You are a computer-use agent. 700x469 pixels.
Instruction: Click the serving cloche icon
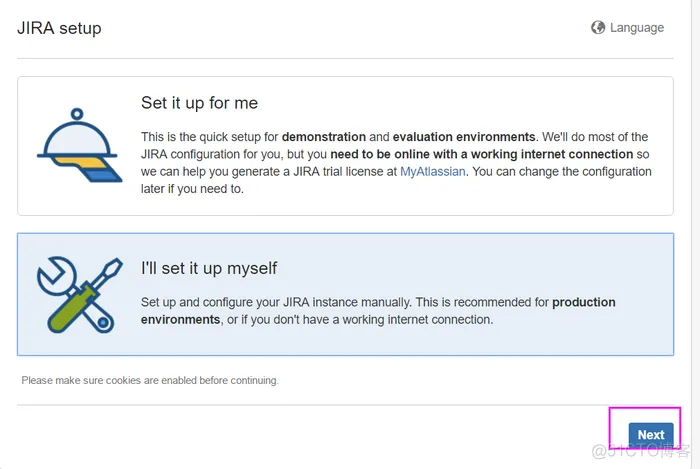click(79, 145)
